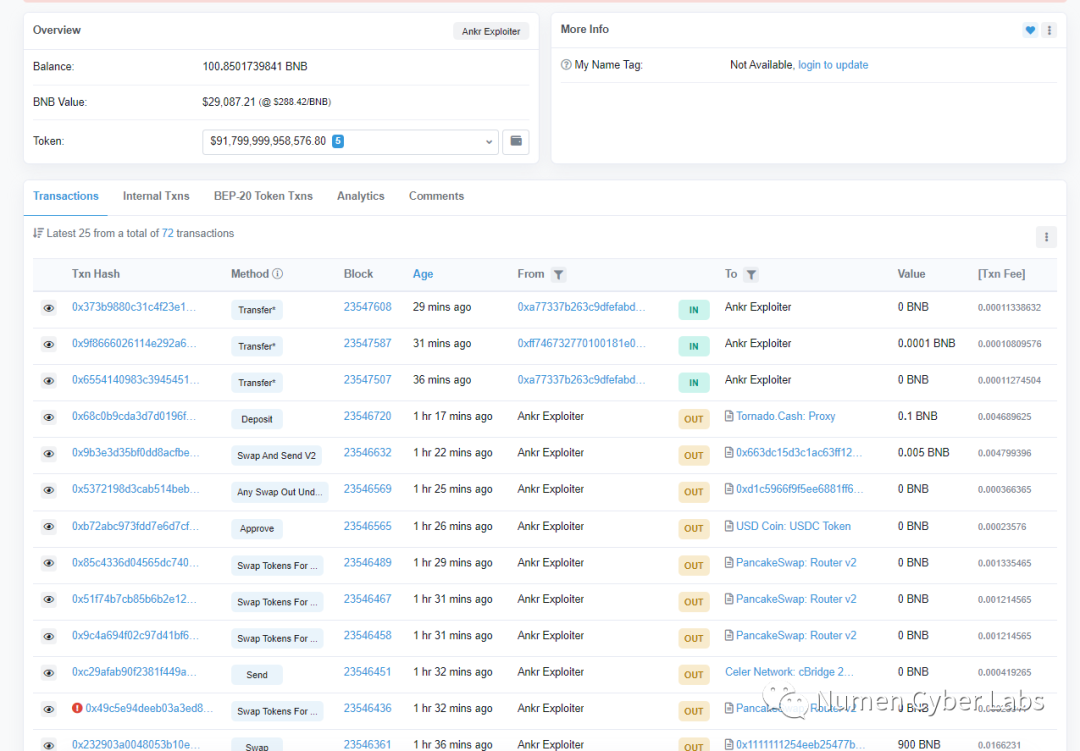Viewport: 1080px width, 751px height.
Task: Open the More Info three-dot menu
Action: pos(1049,30)
